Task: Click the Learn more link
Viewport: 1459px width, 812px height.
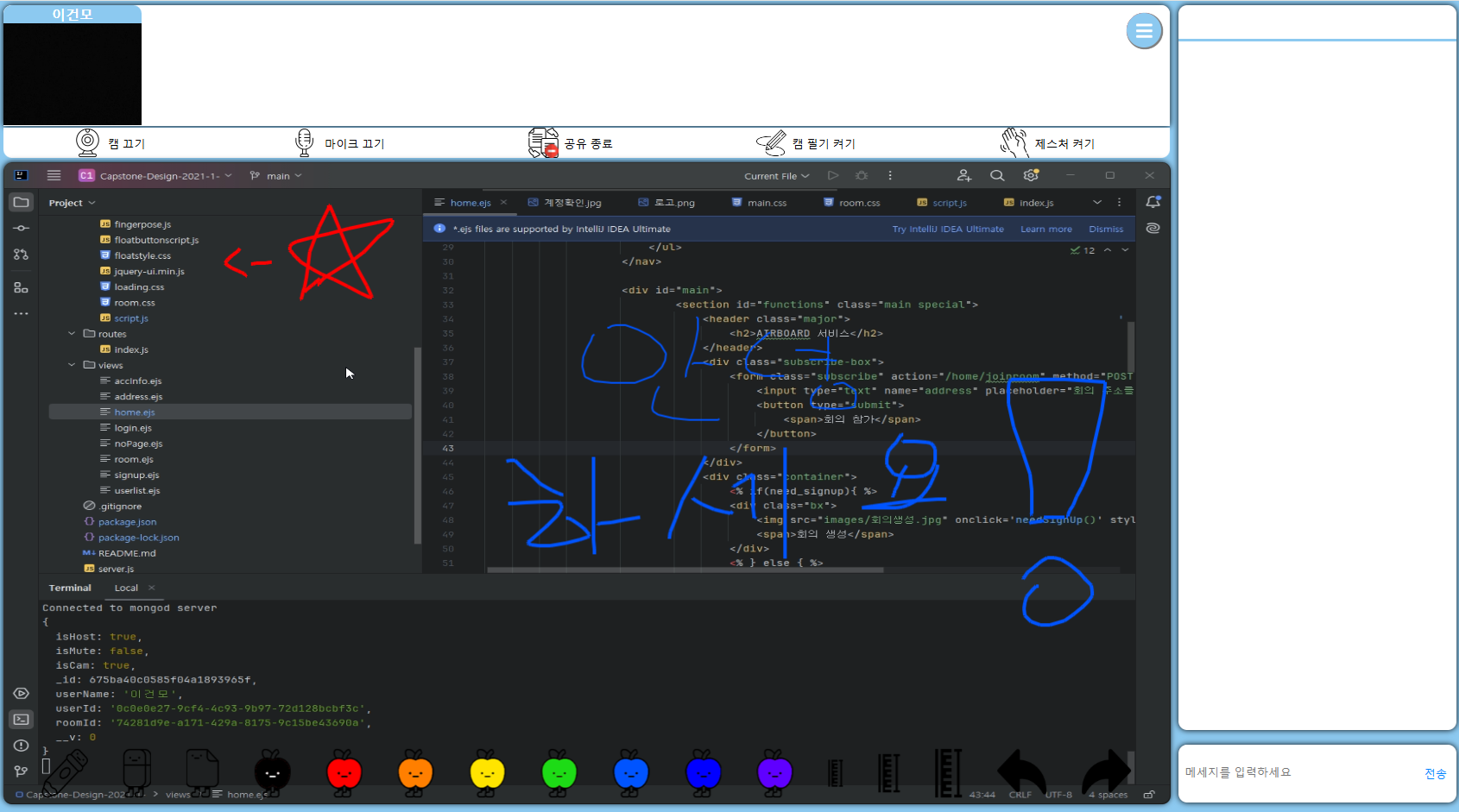Action: (1046, 229)
